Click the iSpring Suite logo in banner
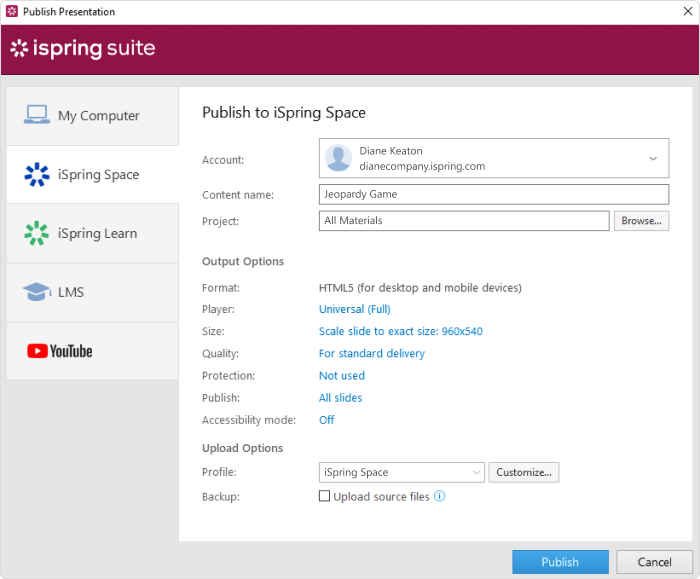 coord(83,48)
